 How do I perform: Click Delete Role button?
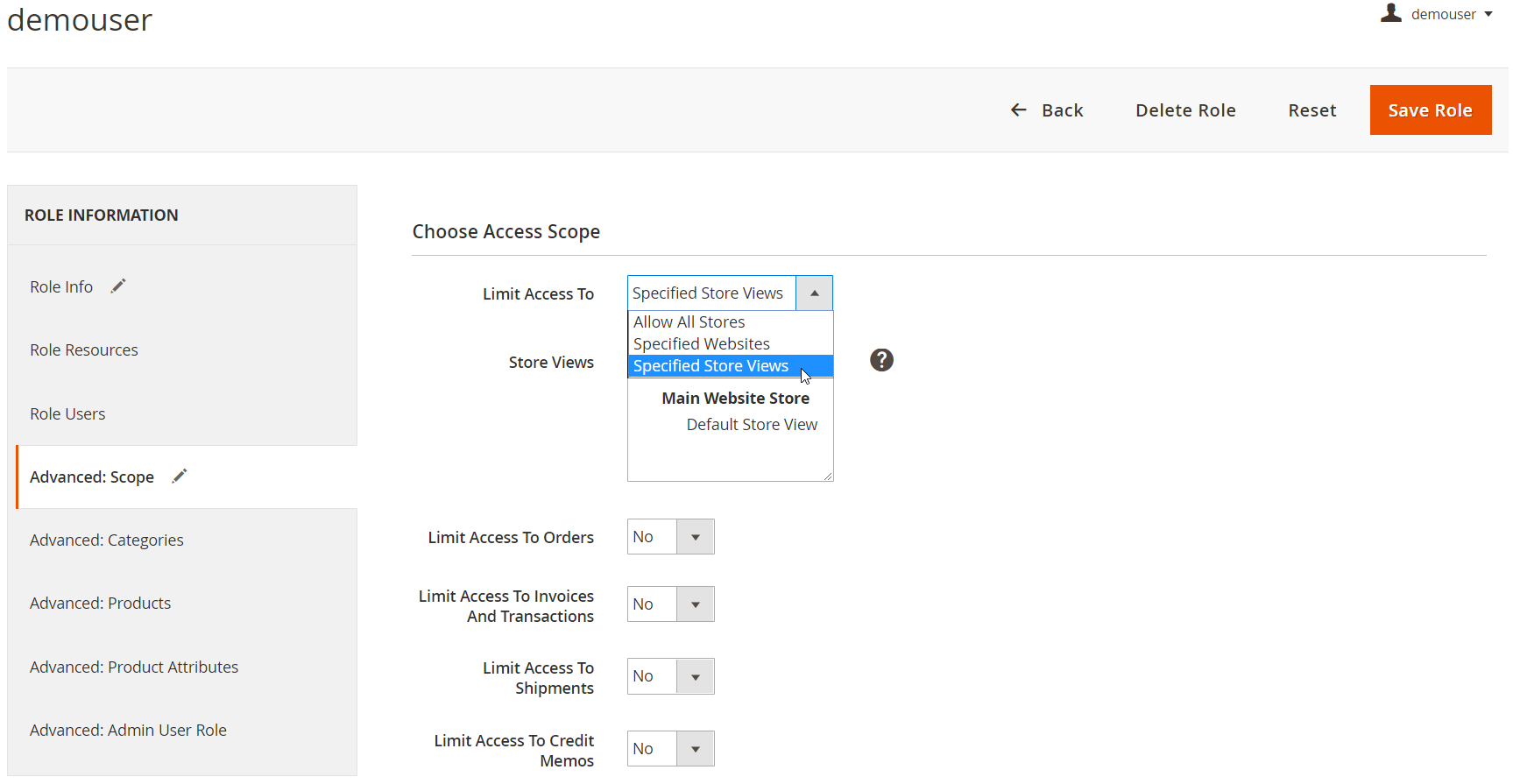pos(1185,110)
